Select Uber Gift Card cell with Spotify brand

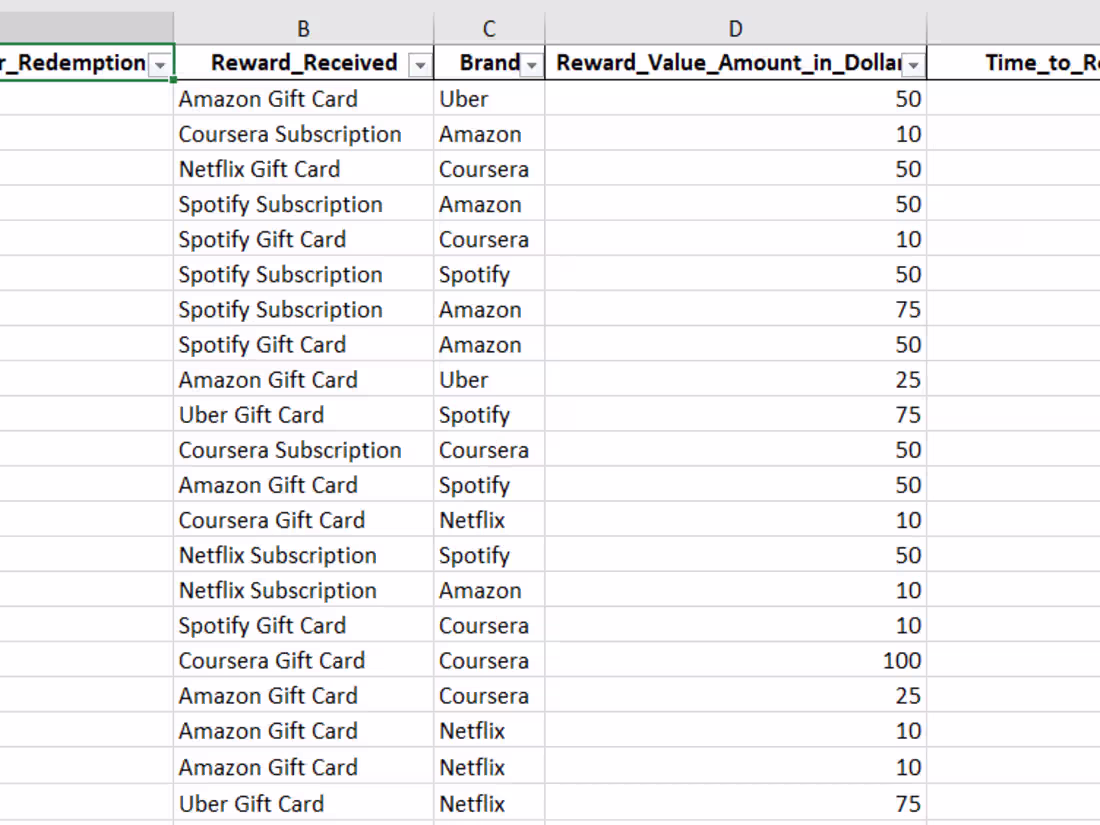click(x=251, y=415)
